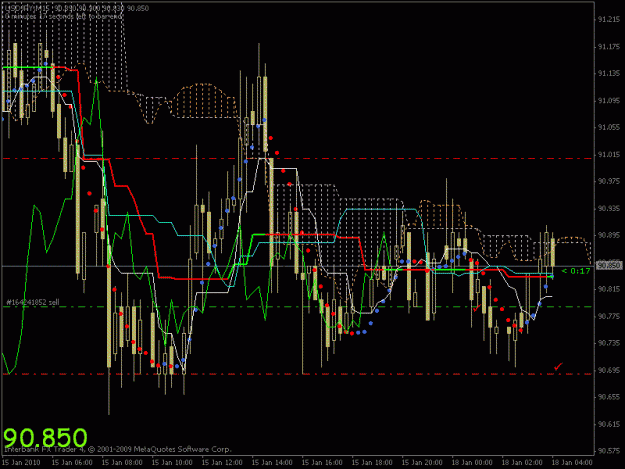Click the '15 Jan 06:00' time label
Screen dimensions: 625x469
click(x=72, y=462)
